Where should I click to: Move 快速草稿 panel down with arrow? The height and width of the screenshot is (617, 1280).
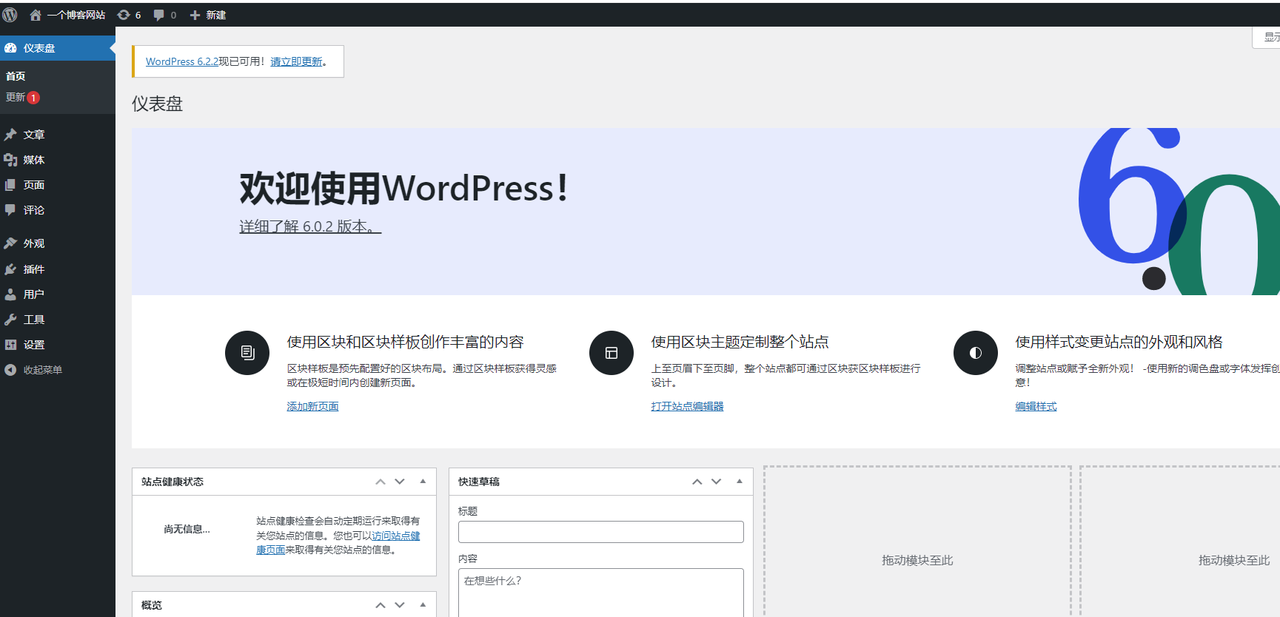pyautogui.click(x=716, y=481)
